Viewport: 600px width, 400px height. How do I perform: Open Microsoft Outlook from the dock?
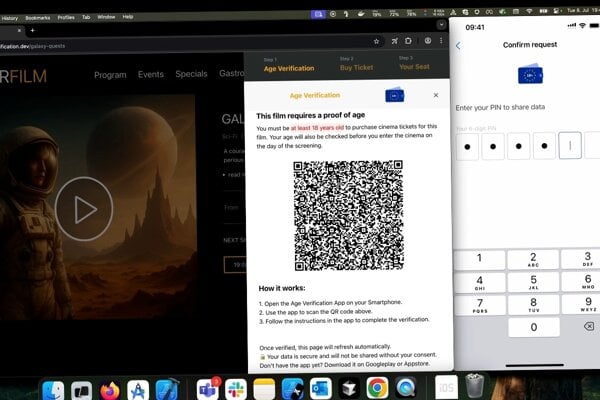[321, 389]
